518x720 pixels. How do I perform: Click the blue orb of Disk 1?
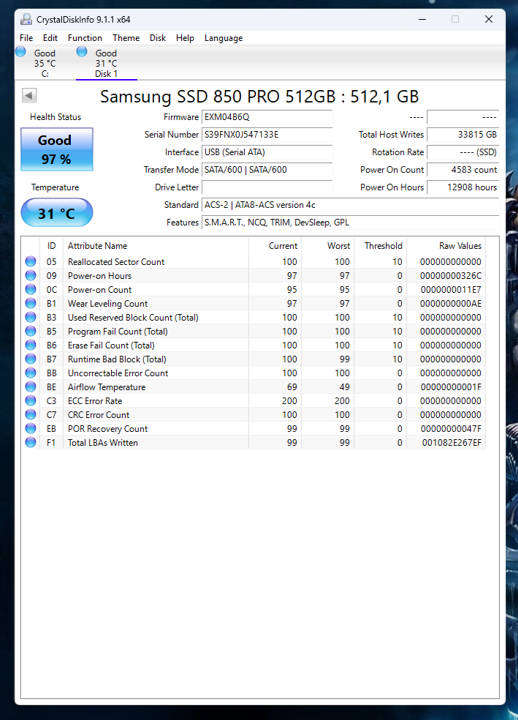[x=82, y=51]
